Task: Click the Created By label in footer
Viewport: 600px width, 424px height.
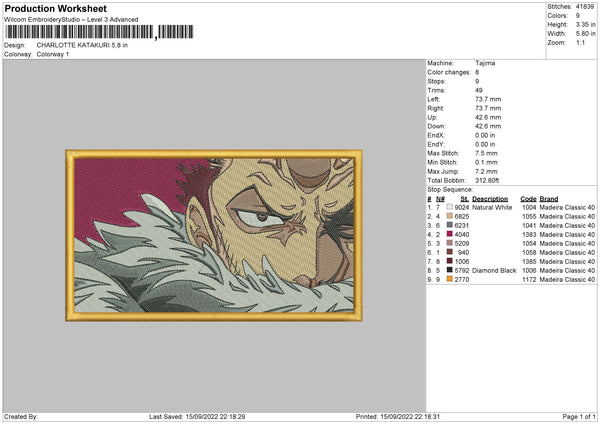Action: pos(21,416)
